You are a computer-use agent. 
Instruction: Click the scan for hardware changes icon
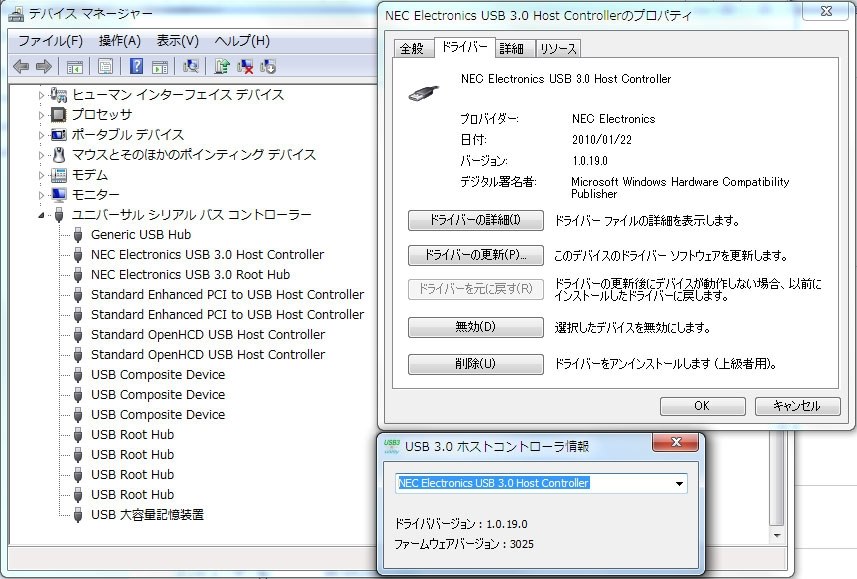(x=190, y=67)
